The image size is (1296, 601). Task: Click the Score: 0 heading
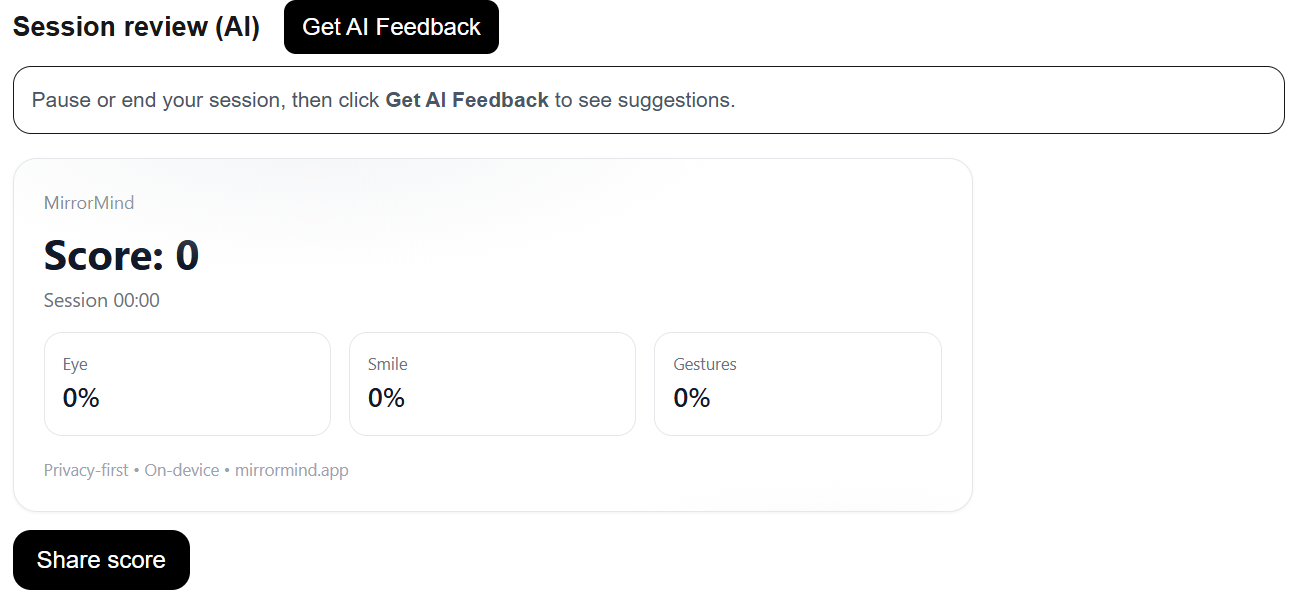click(x=121, y=256)
